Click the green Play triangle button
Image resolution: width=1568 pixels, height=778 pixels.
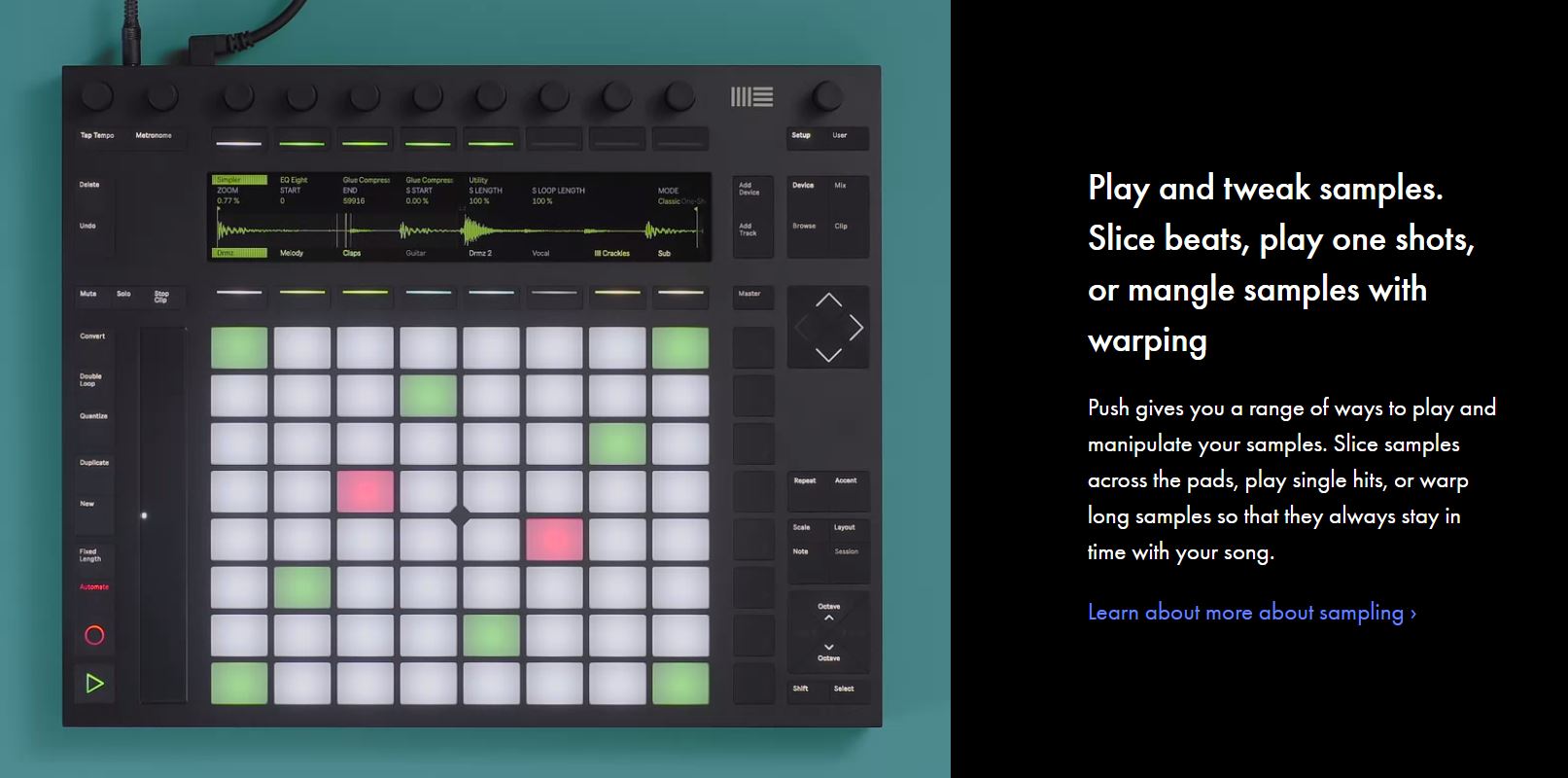point(94,684)
